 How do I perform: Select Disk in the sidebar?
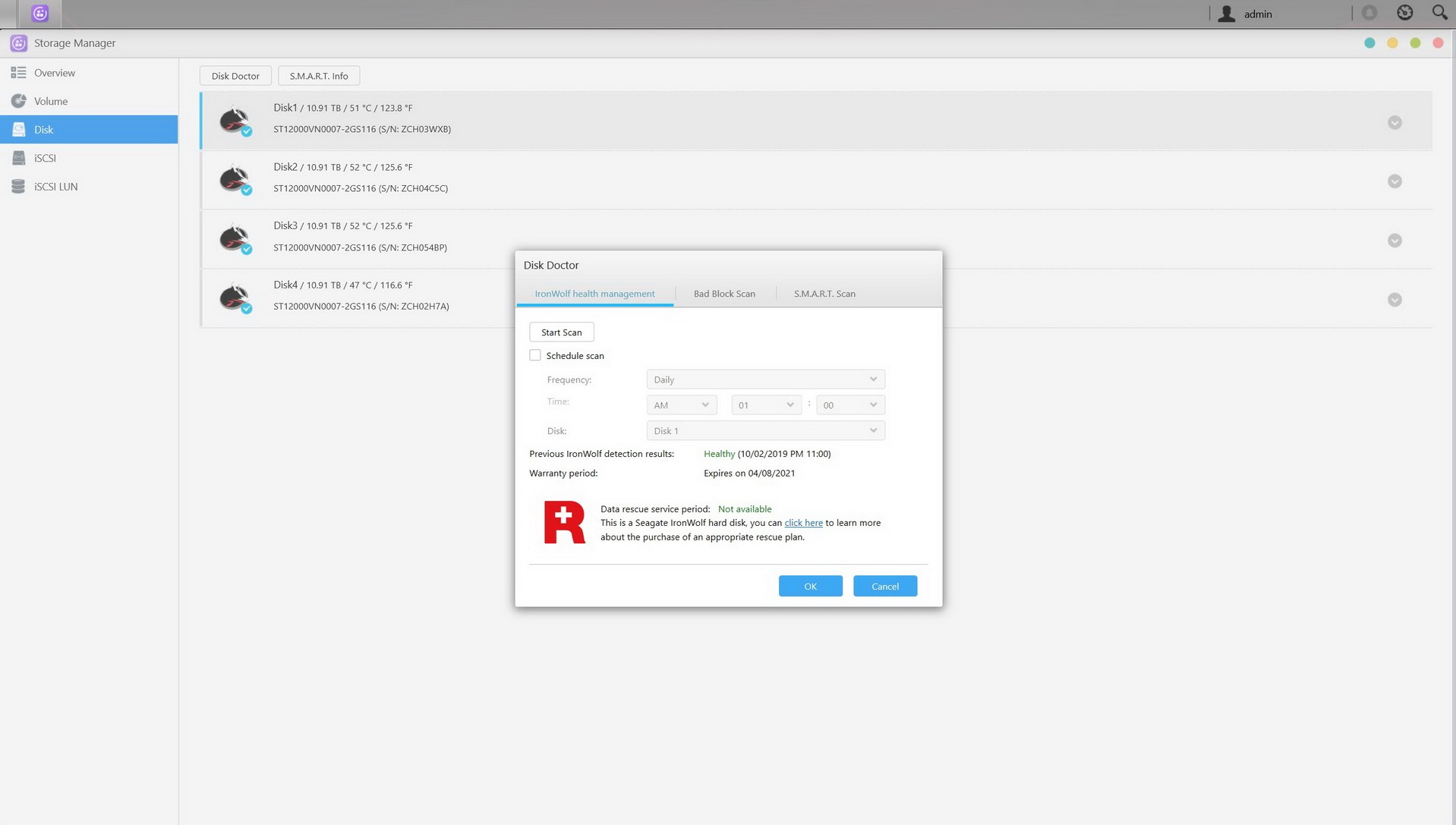coord(89,130)
